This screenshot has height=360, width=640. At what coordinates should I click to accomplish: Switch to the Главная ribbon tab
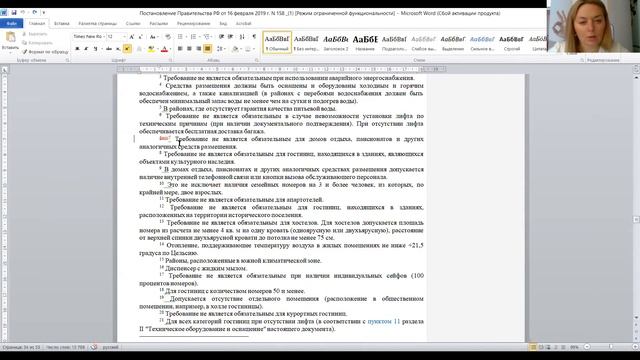pos(37,24)
